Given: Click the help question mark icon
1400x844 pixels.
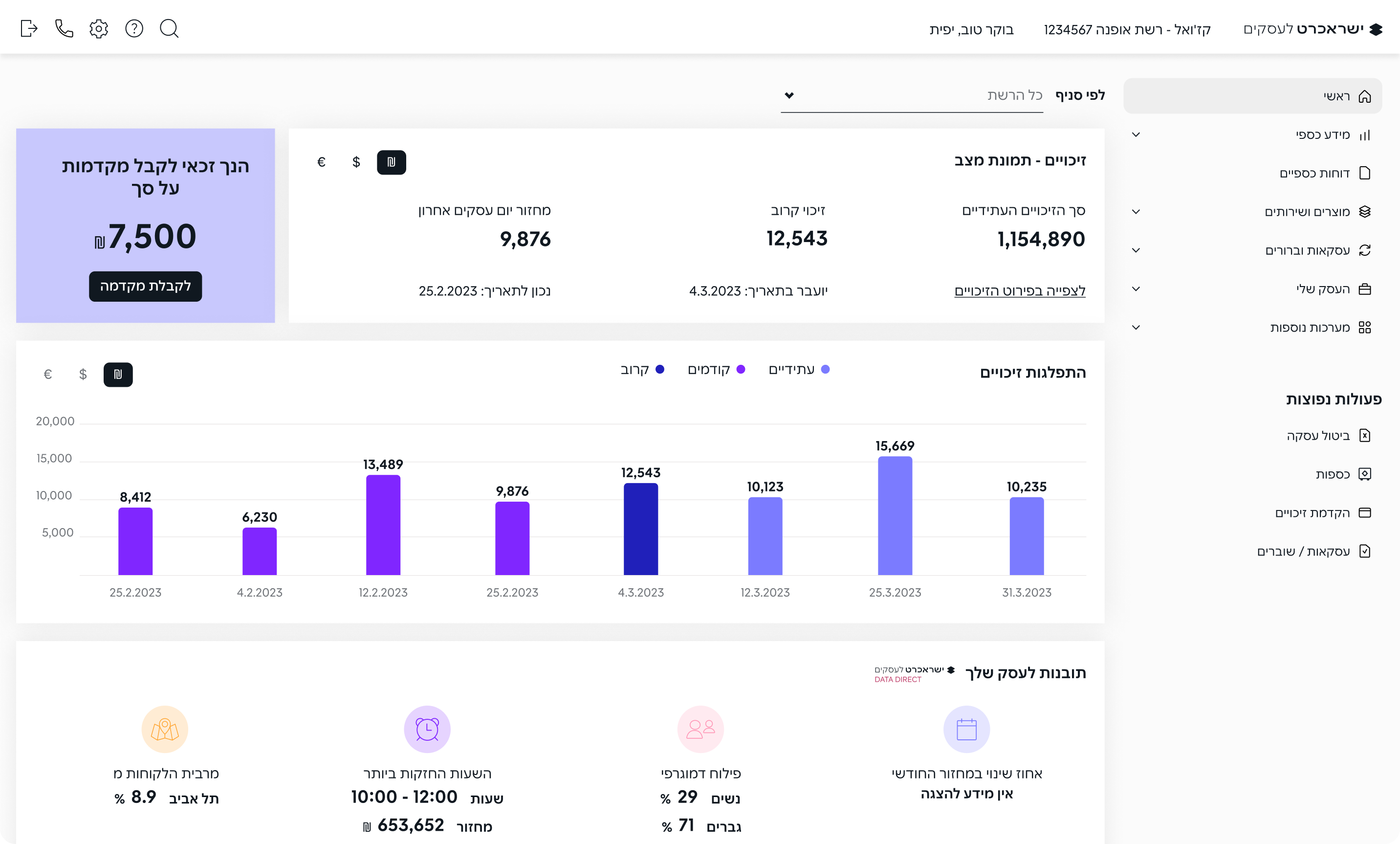Looking at the screenshot, I should (x=134, y=28).
